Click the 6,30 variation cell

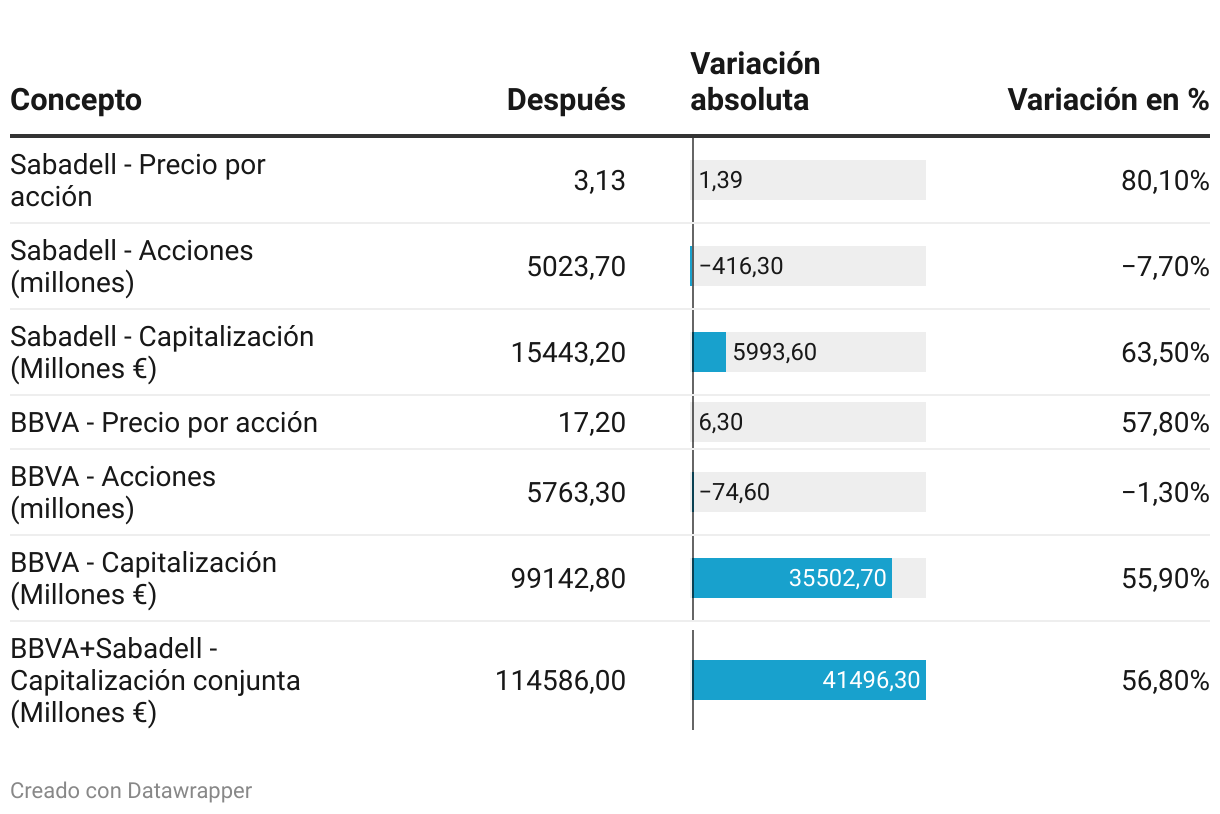809,422
